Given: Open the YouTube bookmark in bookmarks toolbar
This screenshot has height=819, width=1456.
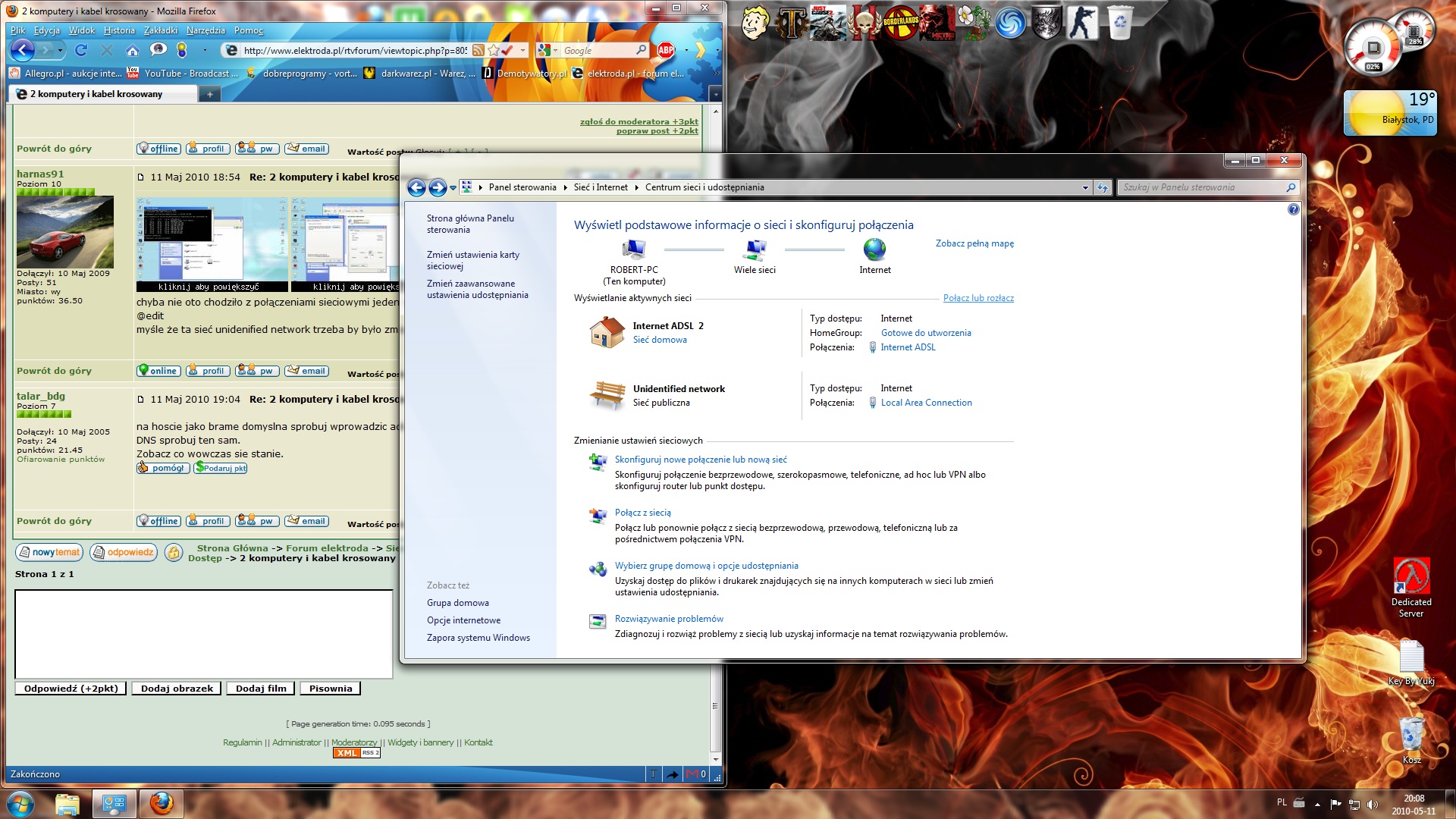Looking at the screenshot, I should click(x=183, y=74).
